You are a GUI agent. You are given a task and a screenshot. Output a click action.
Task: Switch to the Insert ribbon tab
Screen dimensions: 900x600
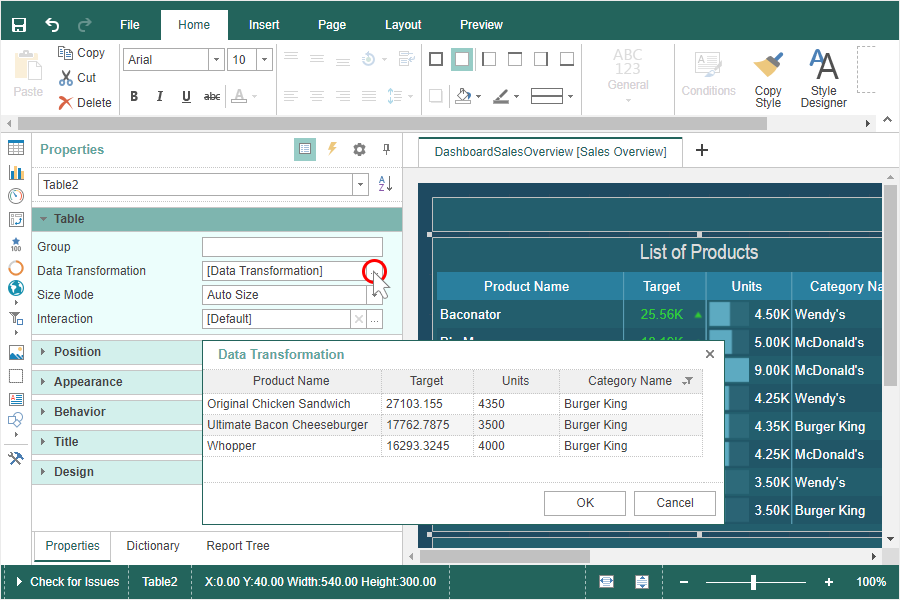[264, 25]
